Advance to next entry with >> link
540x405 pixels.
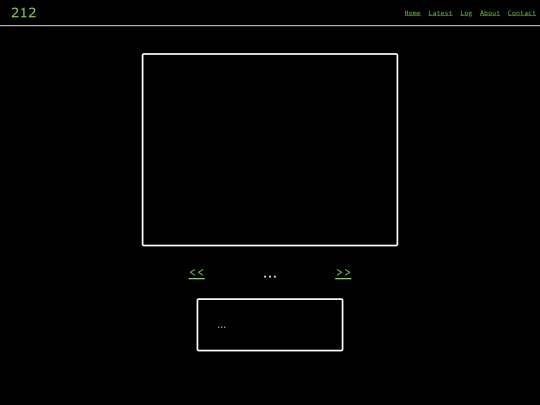pos(343,273)
